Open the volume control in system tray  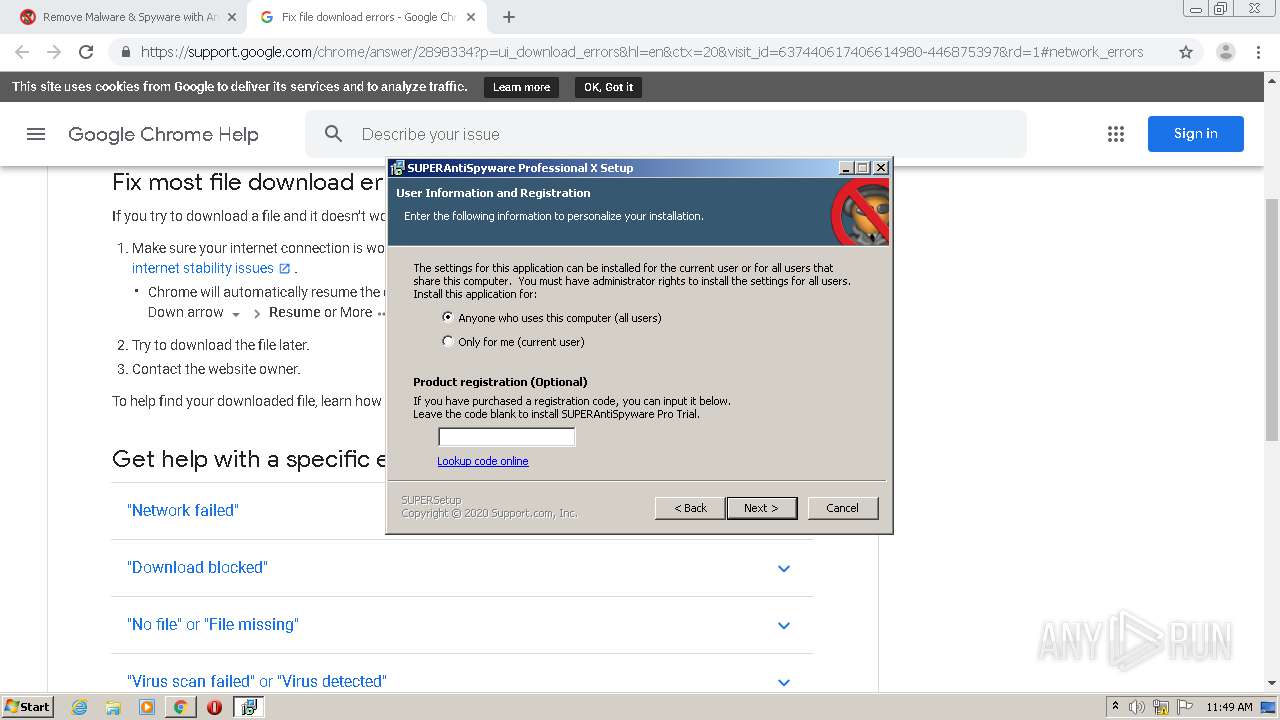coord(1137,707)
